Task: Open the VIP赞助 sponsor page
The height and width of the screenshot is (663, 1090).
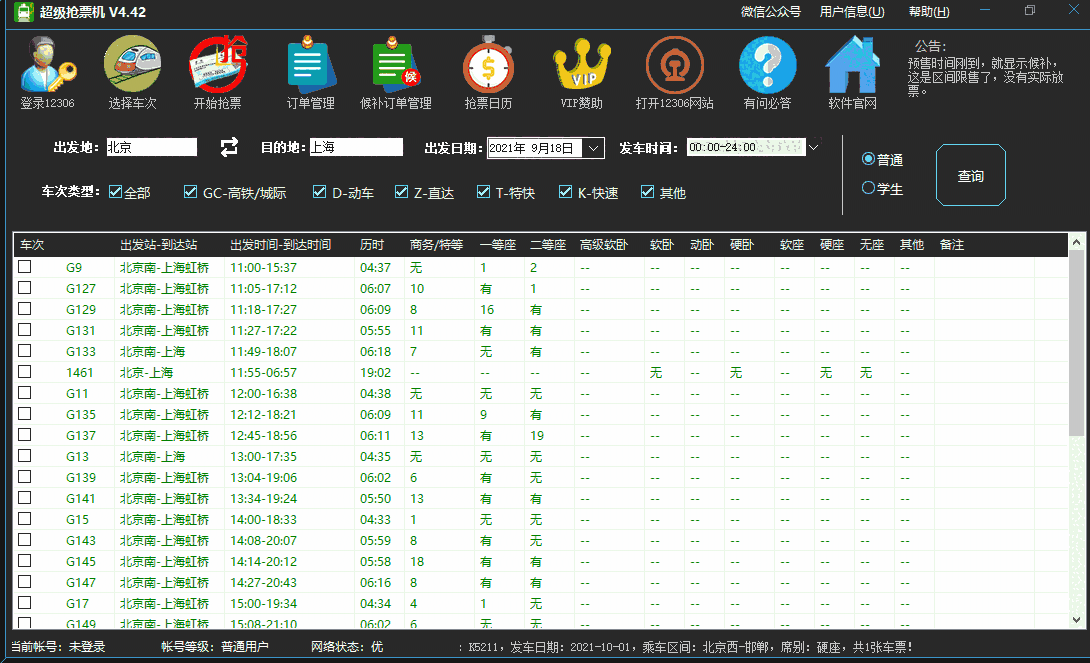Action: pos(581,70)
